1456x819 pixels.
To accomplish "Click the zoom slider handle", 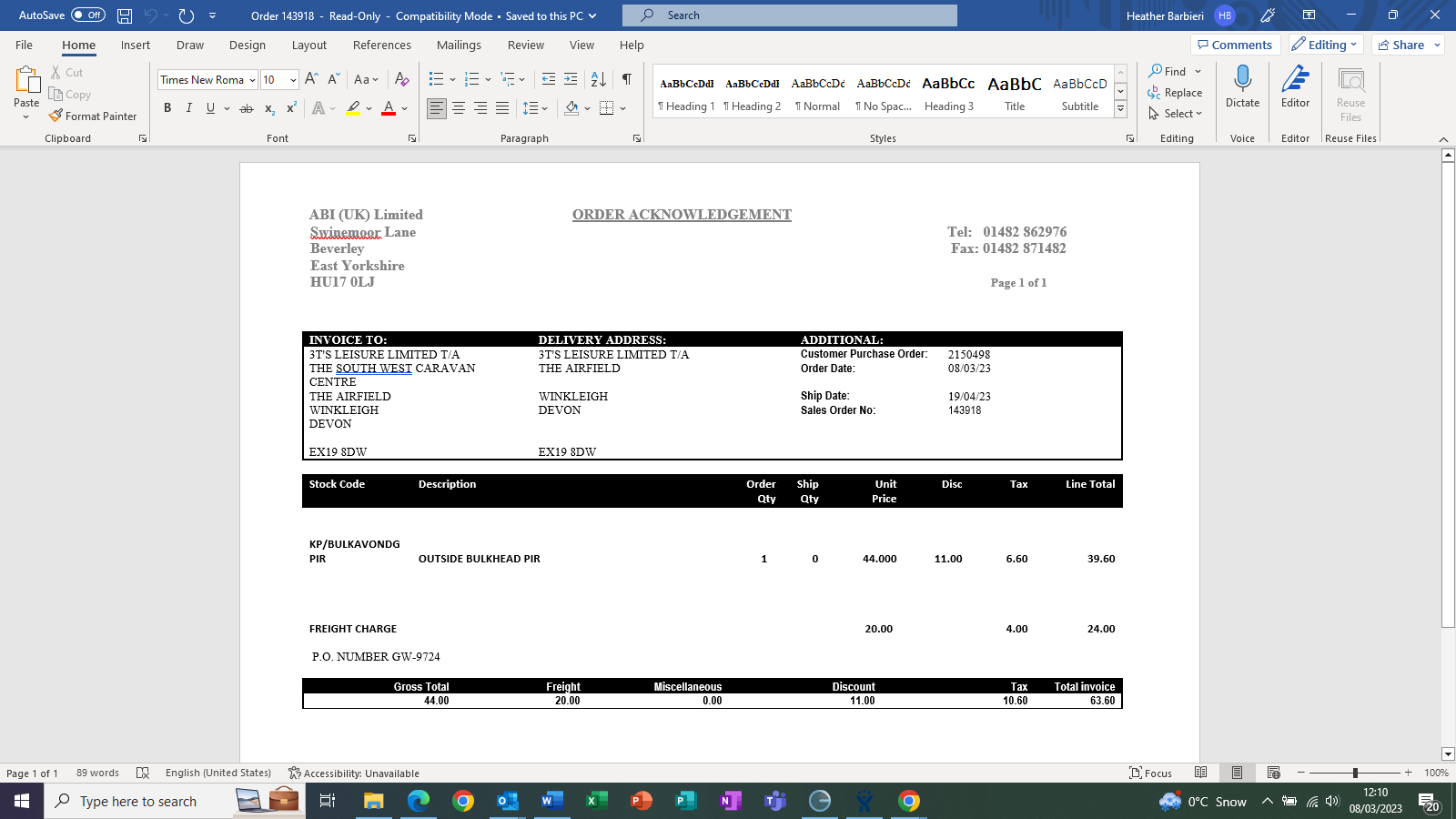I will (x=1355, y=773).
